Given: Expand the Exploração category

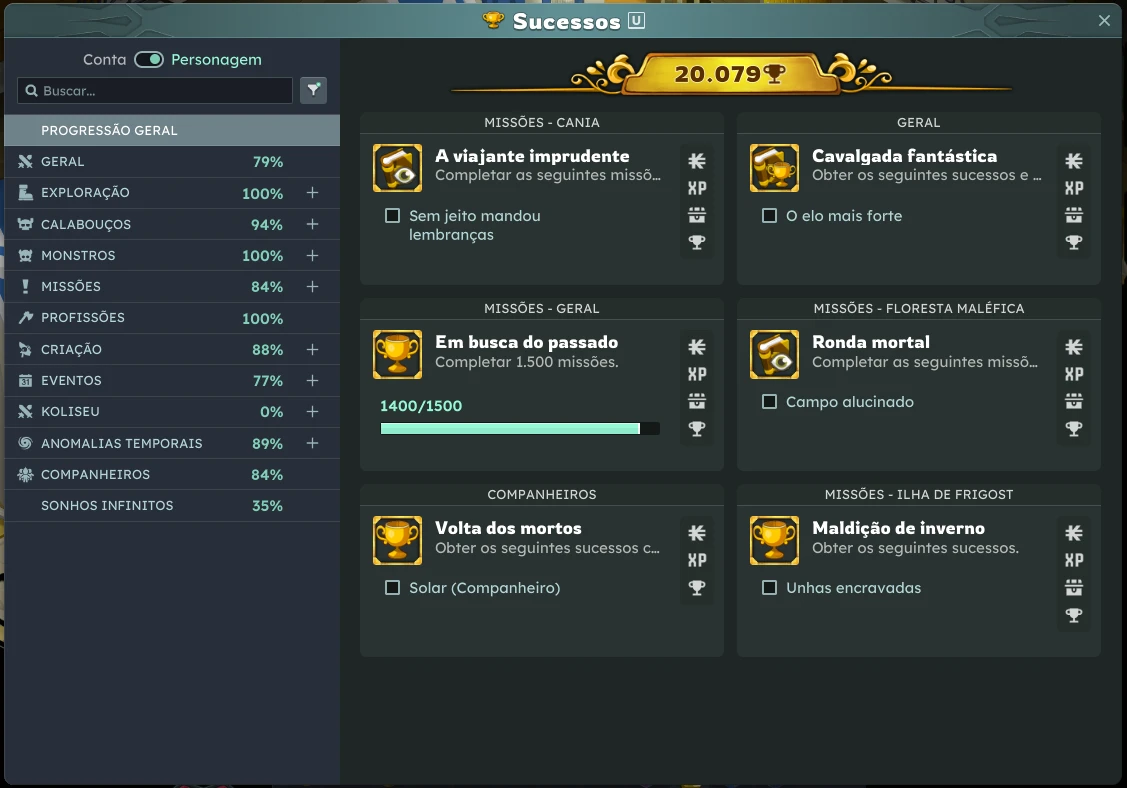Looking at the screenshot, I should 312,193.
